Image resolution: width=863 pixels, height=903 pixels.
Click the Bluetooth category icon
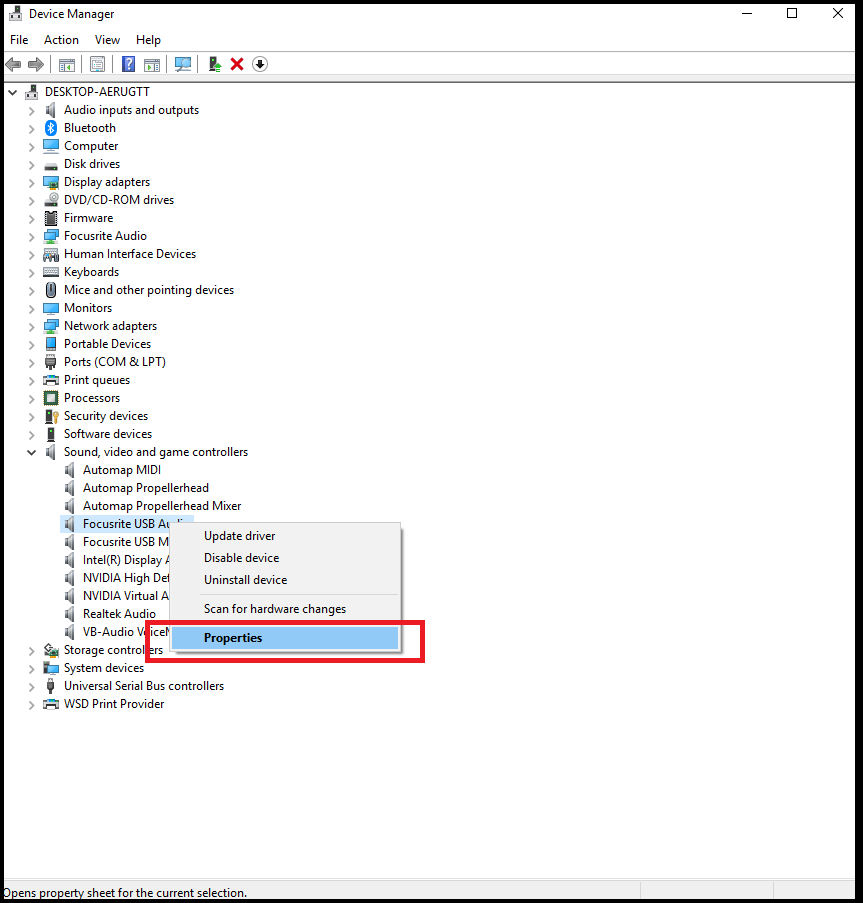pyautogui.click(x=51, y=128)
